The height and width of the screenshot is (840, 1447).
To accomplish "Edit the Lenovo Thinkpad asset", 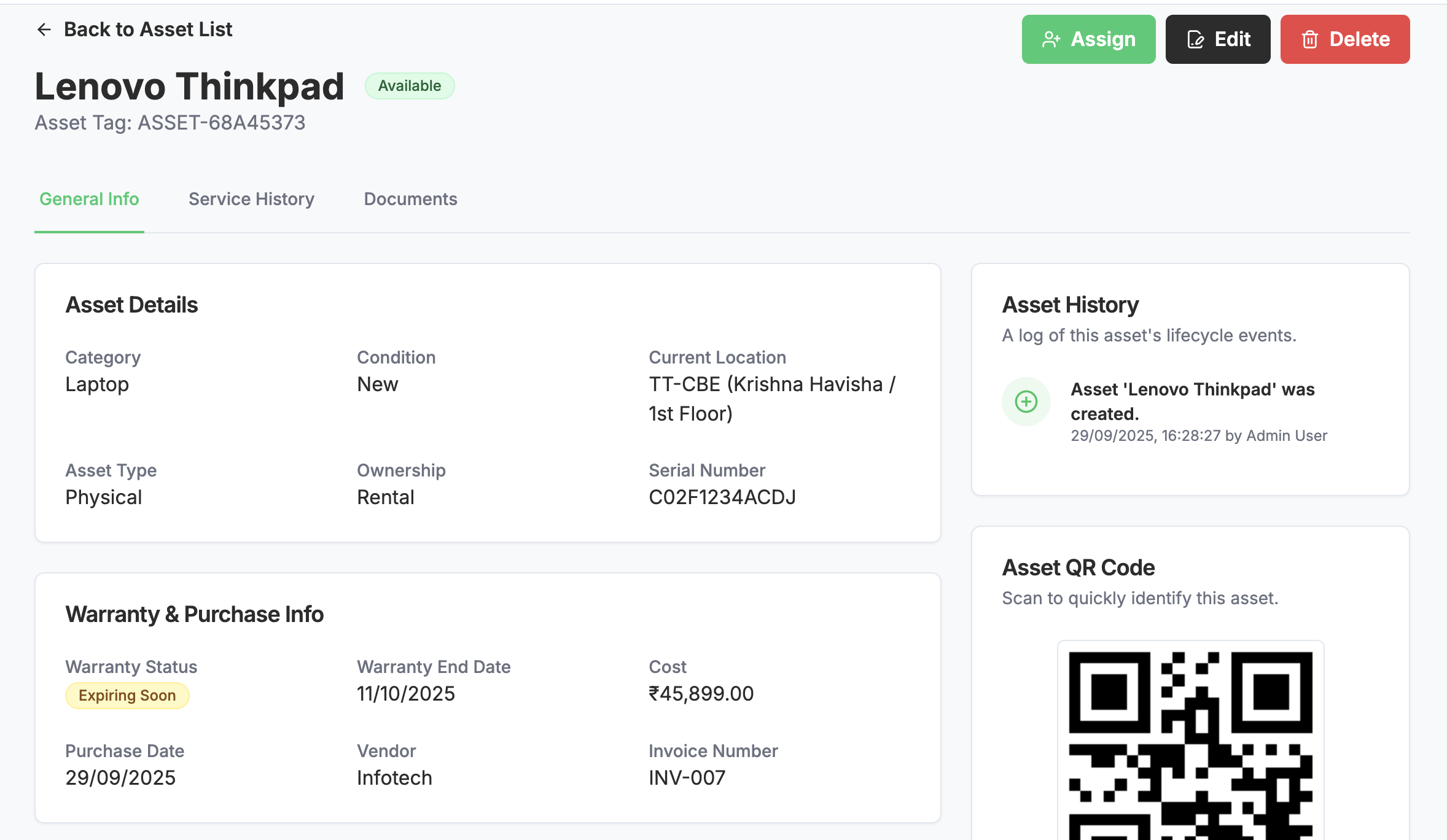I will (1217, 39).
